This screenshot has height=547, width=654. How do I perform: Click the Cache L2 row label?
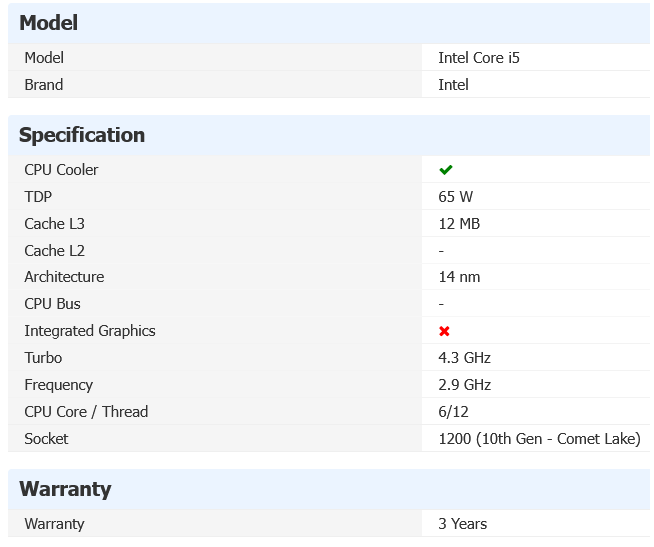54,251
